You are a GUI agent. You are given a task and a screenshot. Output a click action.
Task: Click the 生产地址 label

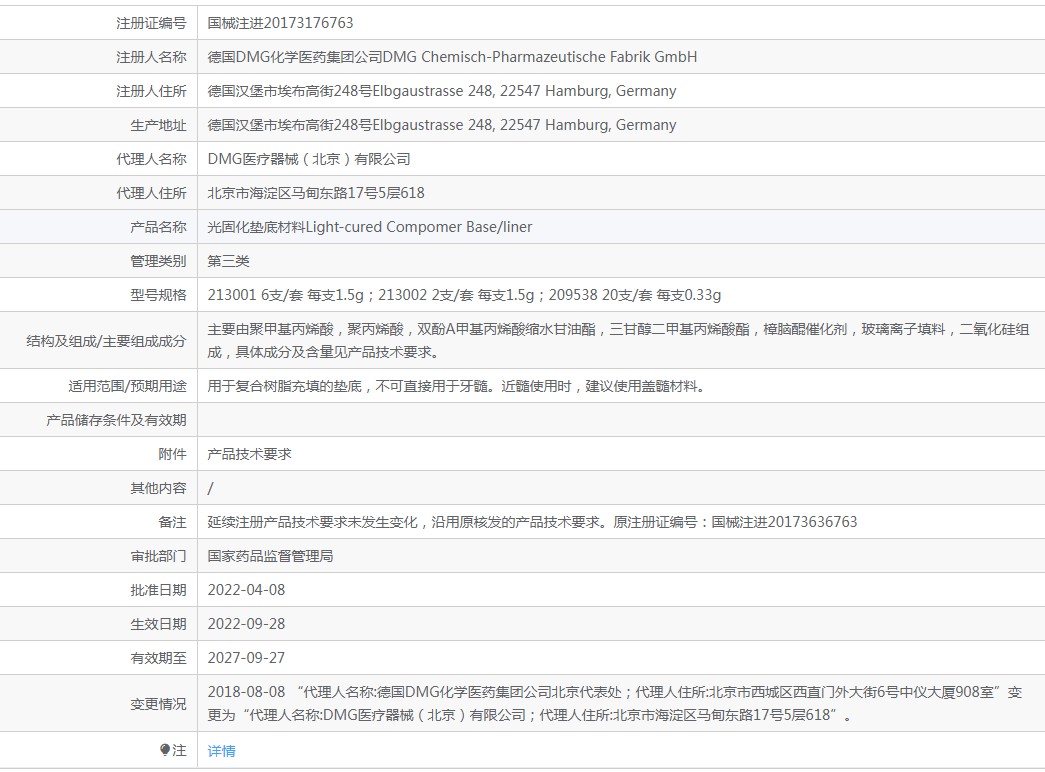(x=159, y=125)
